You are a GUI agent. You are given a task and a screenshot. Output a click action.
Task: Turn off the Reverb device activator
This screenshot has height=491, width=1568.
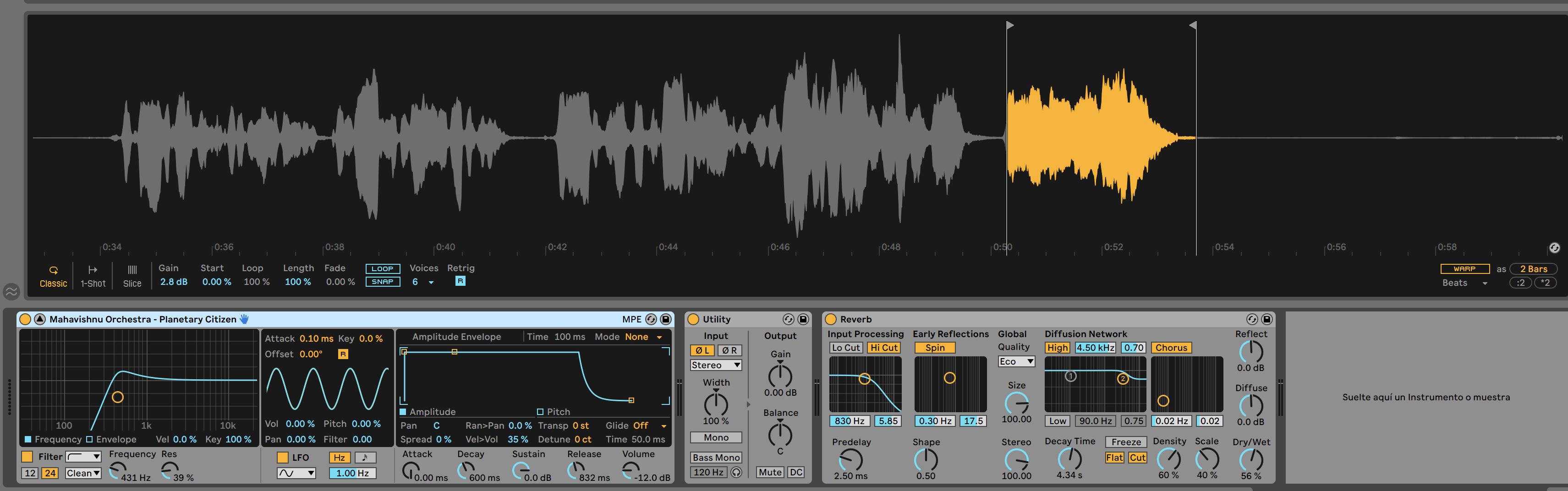point(831,319)
